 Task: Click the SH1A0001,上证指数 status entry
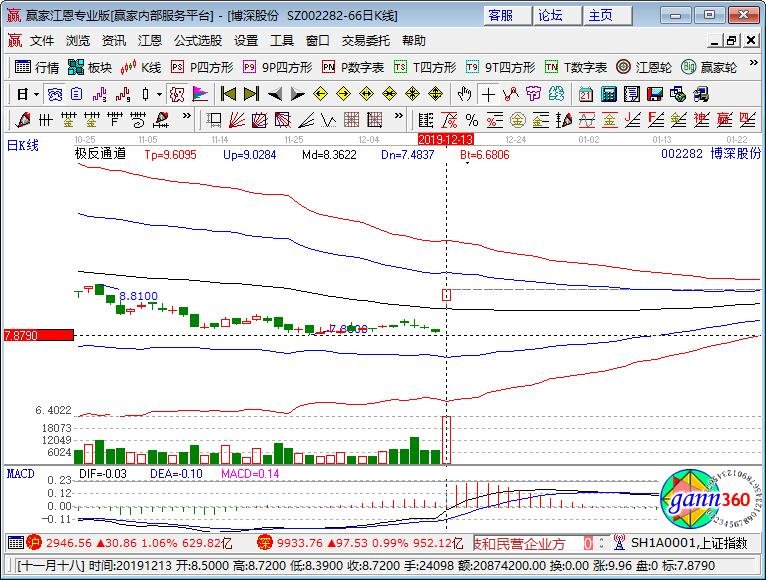(x=689, y=542)
